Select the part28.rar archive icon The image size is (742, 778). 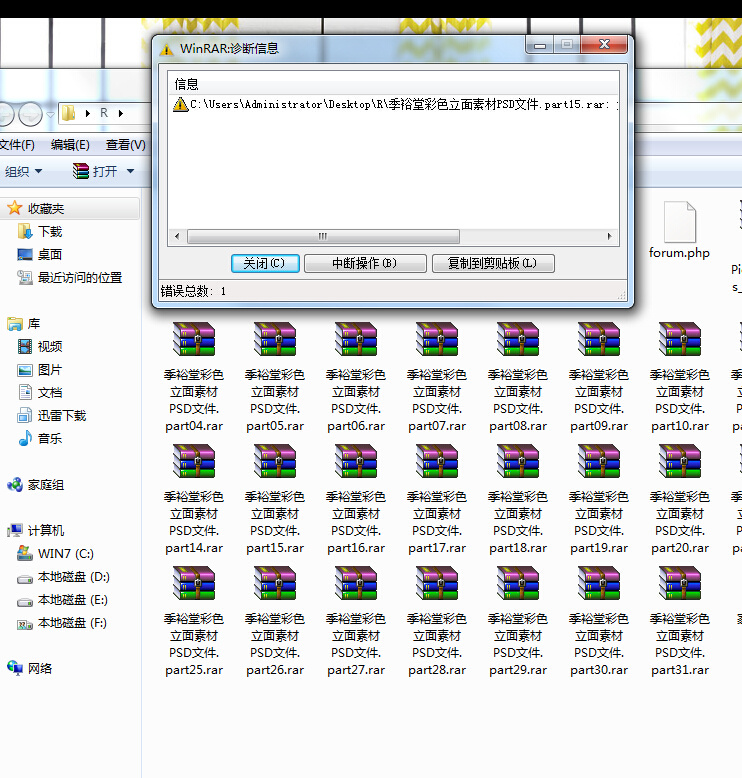(437, 585)
